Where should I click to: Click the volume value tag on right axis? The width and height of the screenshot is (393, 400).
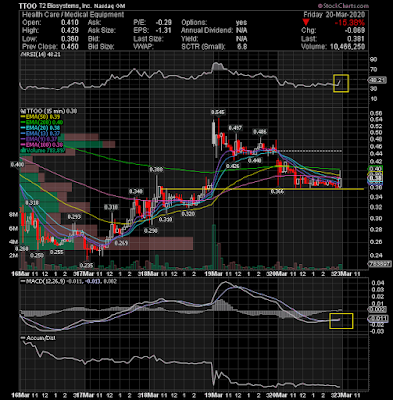click(379, 264)
